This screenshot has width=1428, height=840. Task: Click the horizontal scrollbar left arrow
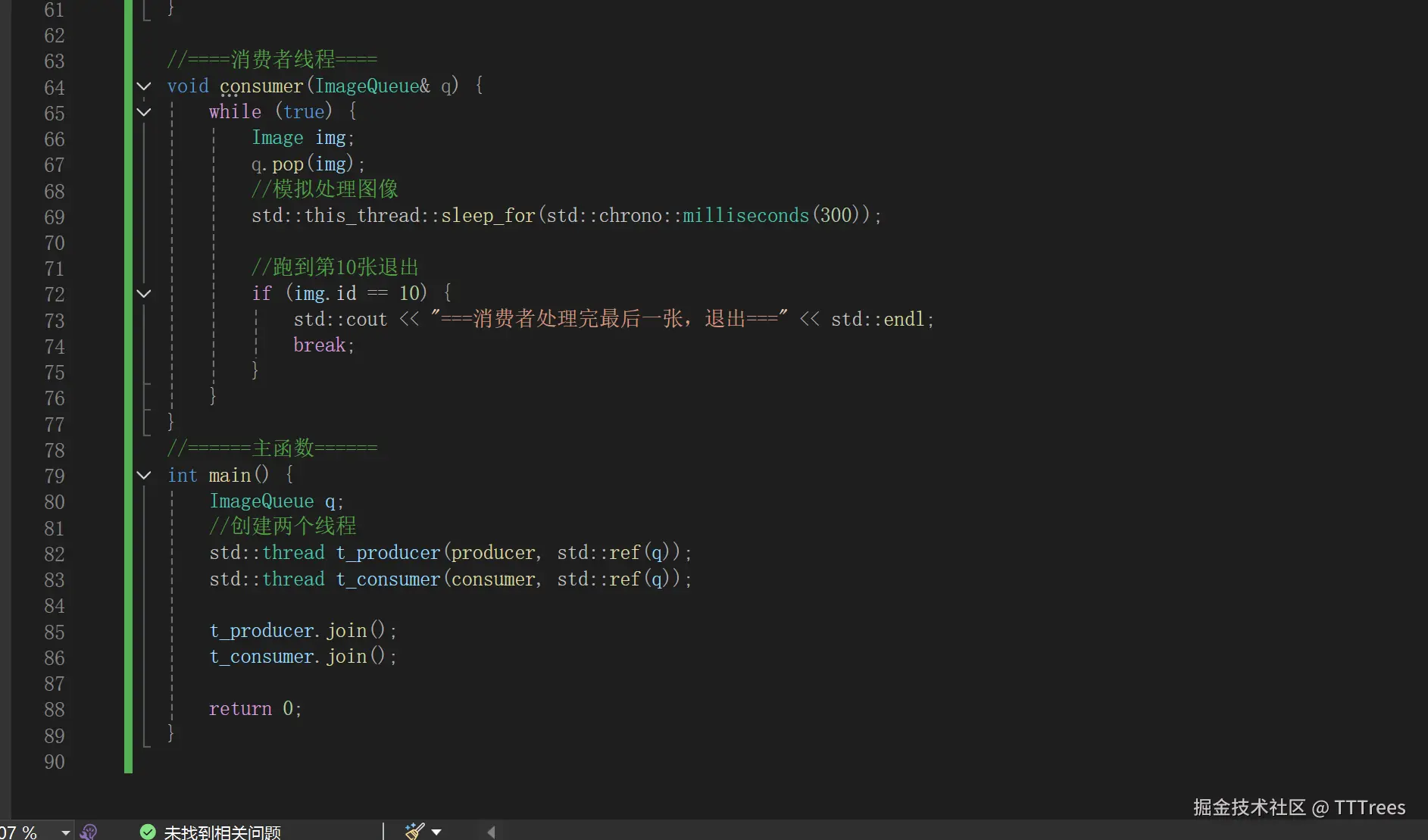click(x=491, y=832)
